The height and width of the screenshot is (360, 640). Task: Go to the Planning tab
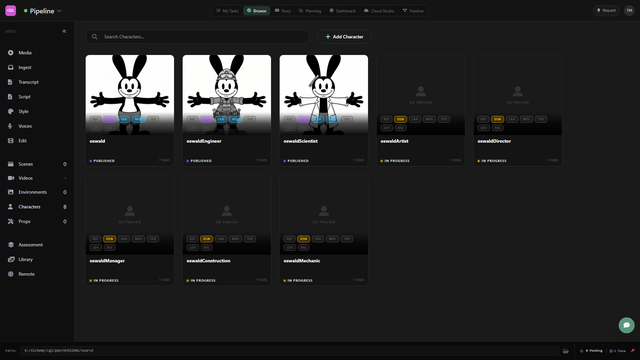pyautogui.click(x=310, y=11)
